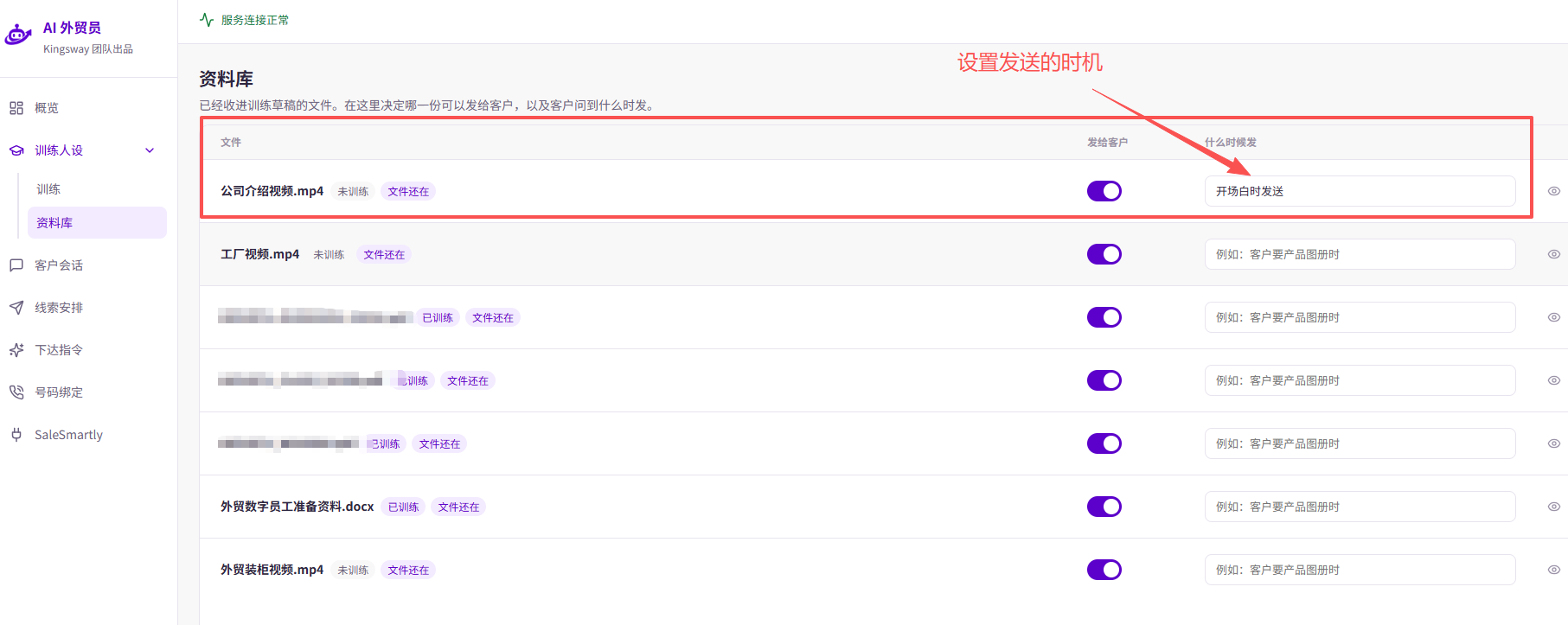
Task: Click the paper plane icon beside 线索安排
Action: 16,308
